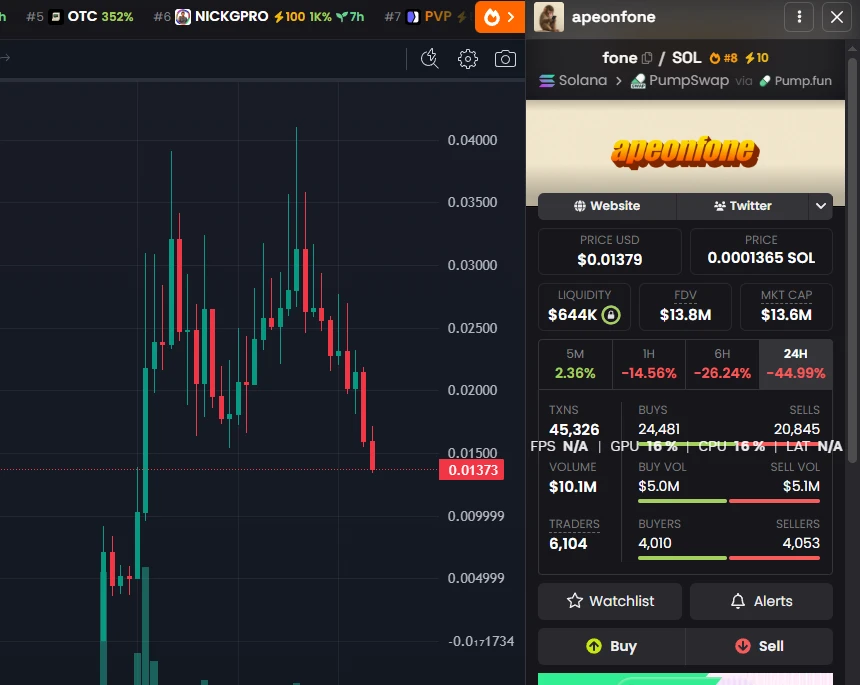Click the TXNS 45,326 value
Screen dimensions: 860x685
(x=574, y=429)
